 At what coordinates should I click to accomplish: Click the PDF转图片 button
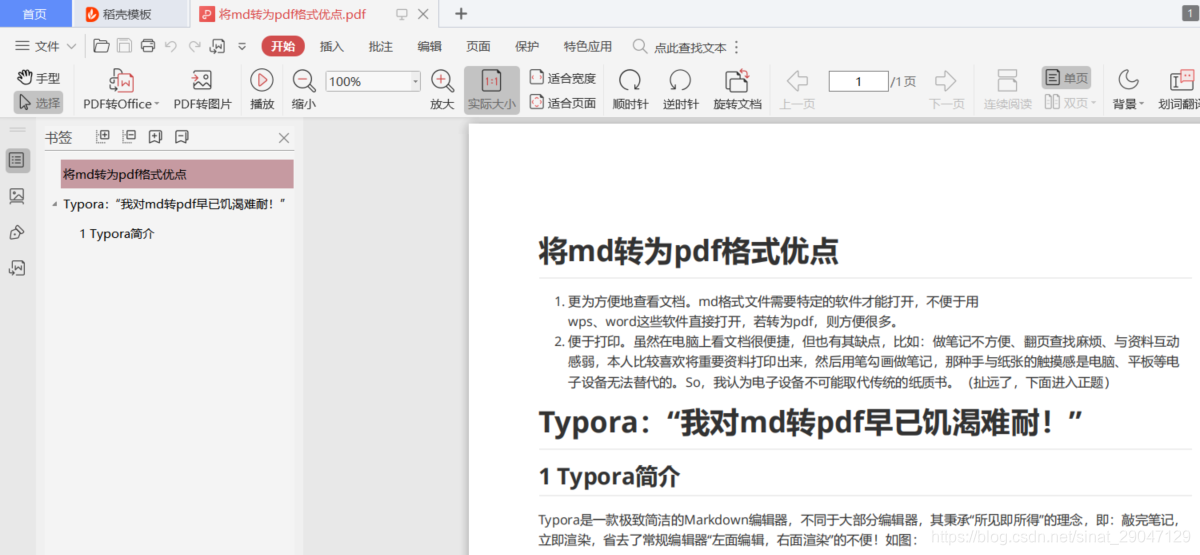point(202,90)
